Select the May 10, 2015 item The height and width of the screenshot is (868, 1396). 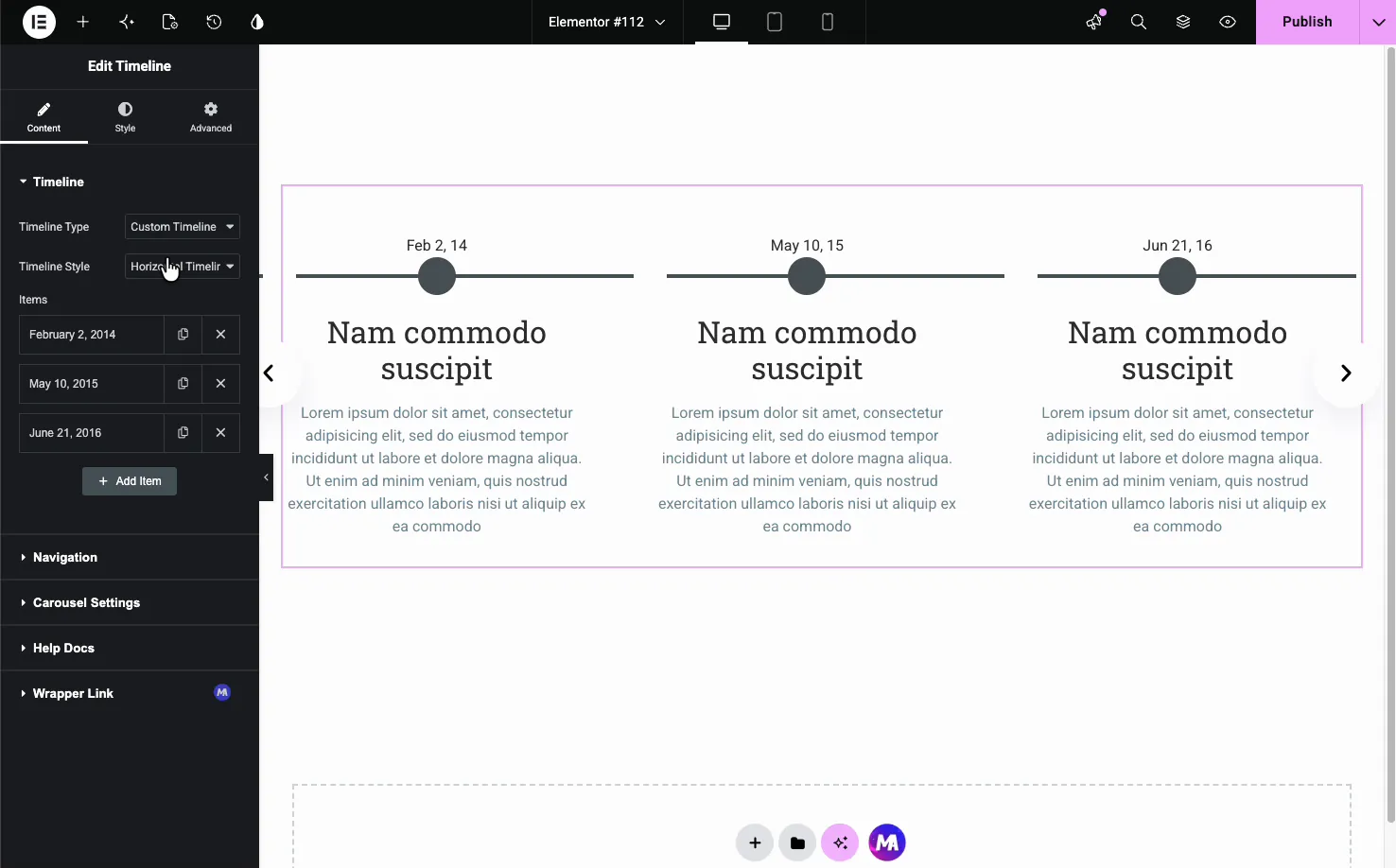click(92, 384)
